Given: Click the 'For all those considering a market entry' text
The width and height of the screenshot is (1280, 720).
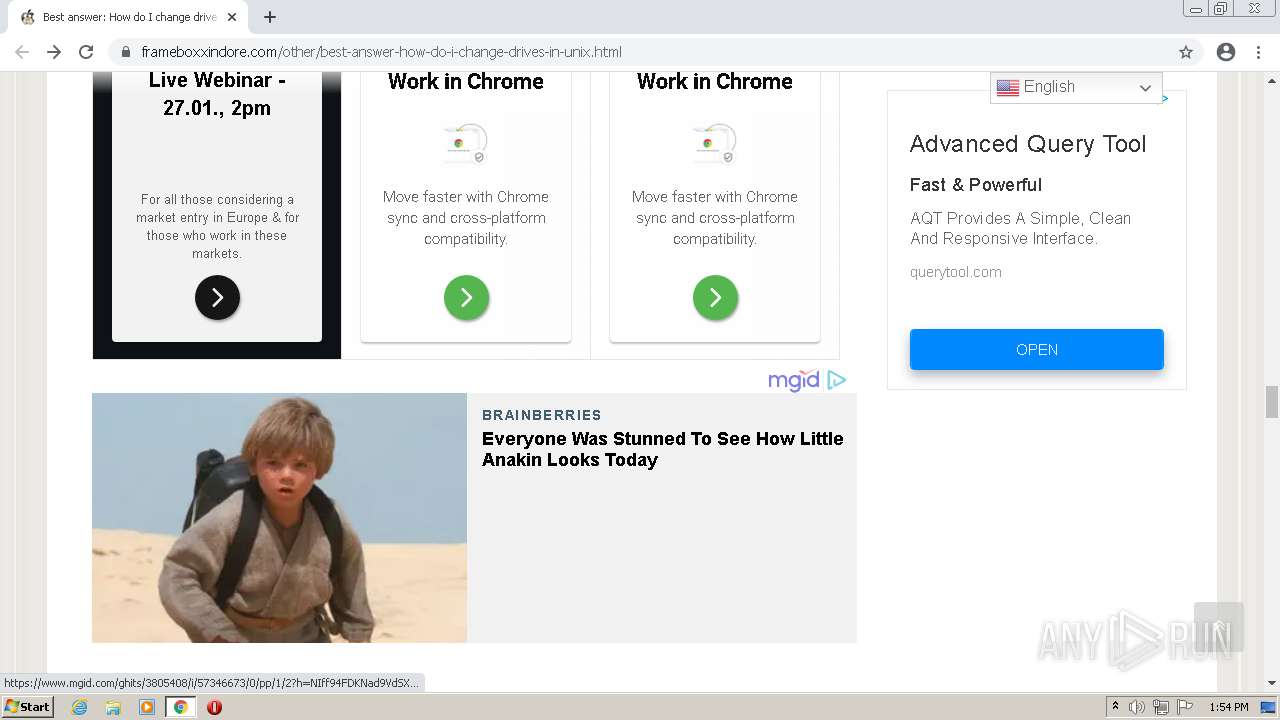Looking at the screenshot, I should [x=217, y=226].
